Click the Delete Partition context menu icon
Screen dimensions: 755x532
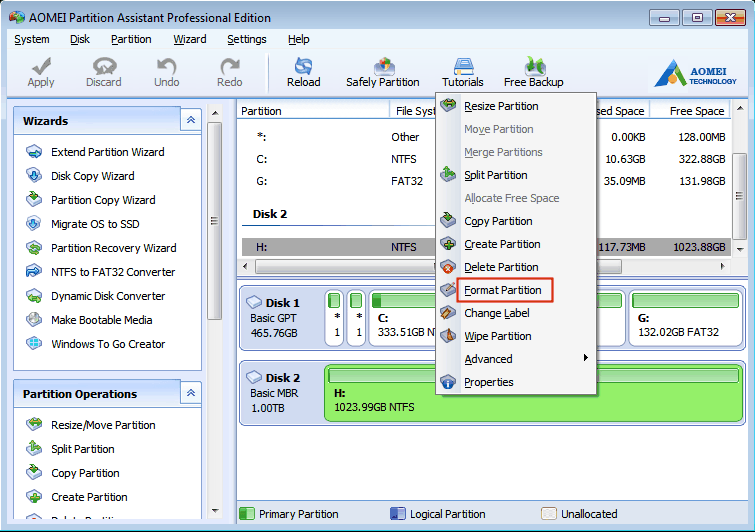coord(448,266)
